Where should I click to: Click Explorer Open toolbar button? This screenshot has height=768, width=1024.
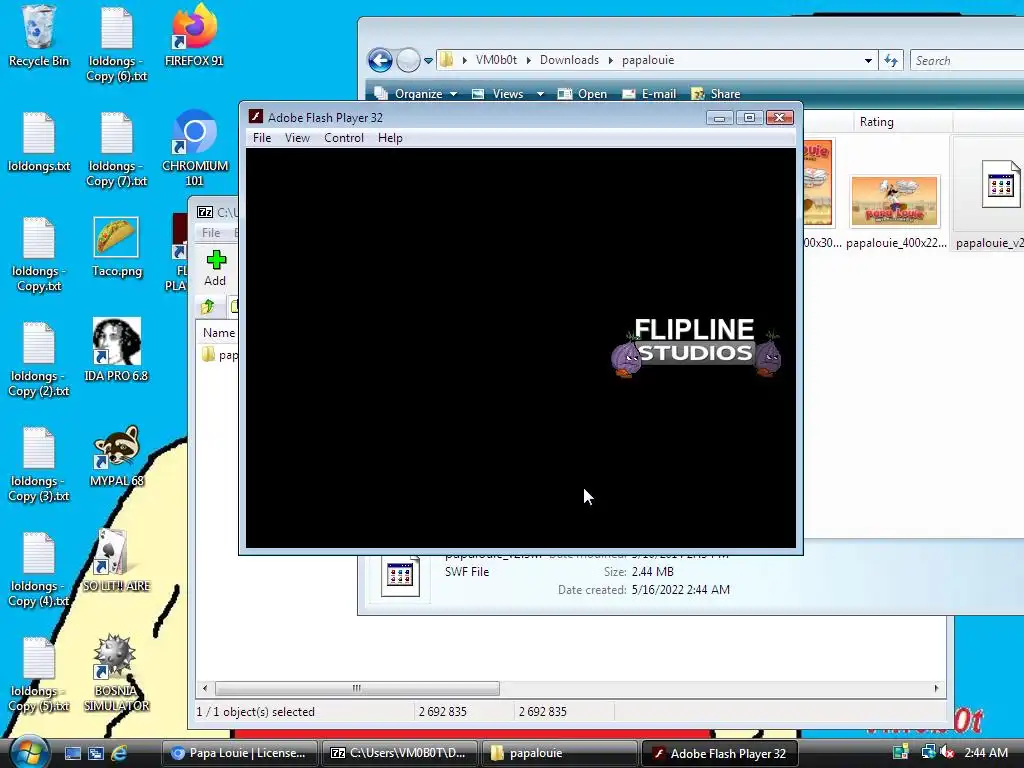582,94
